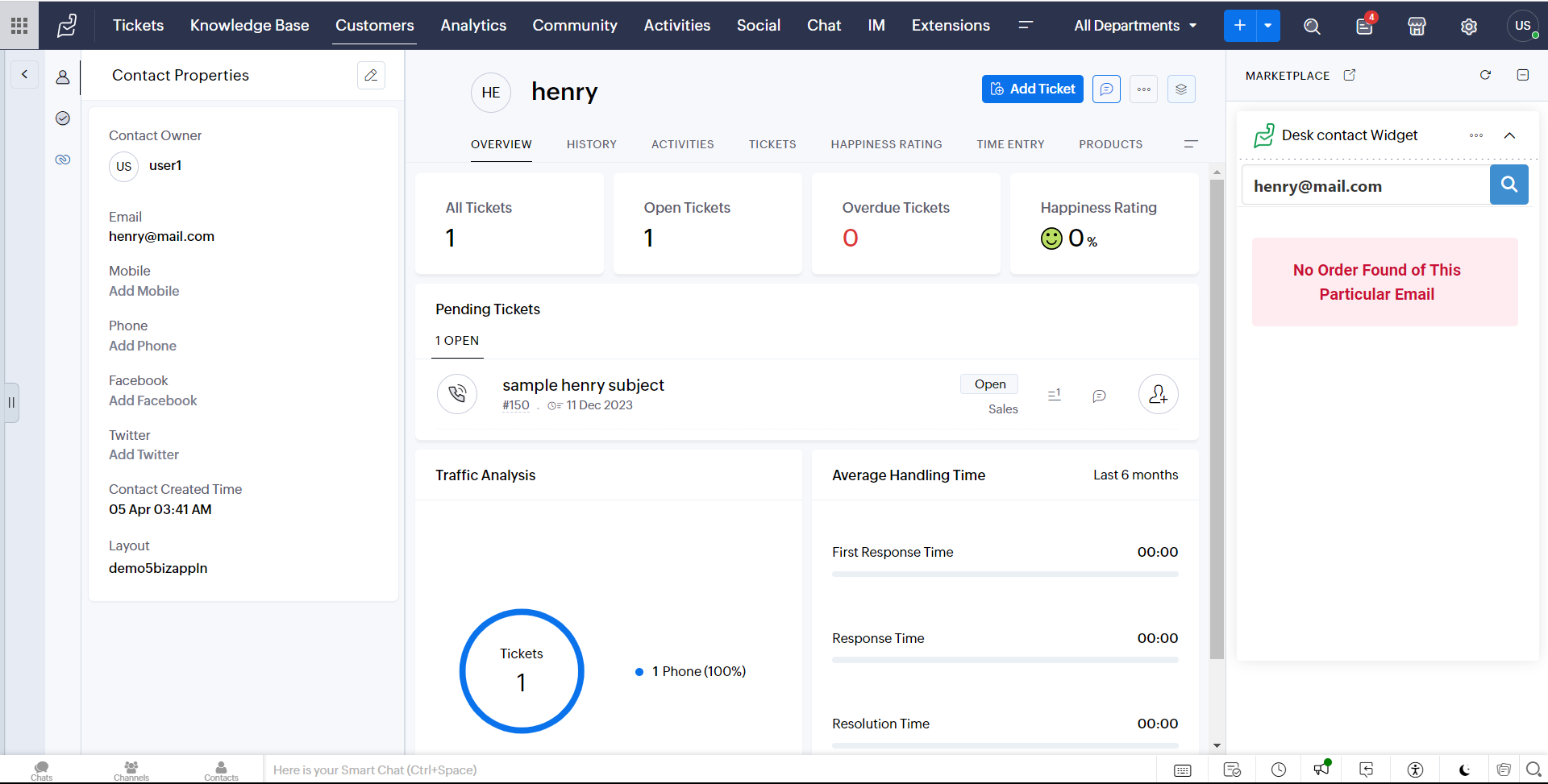The width and height of the screenshot is (1548, 784).
Task: Open the Analytics menu item
Action: (473, 26)
